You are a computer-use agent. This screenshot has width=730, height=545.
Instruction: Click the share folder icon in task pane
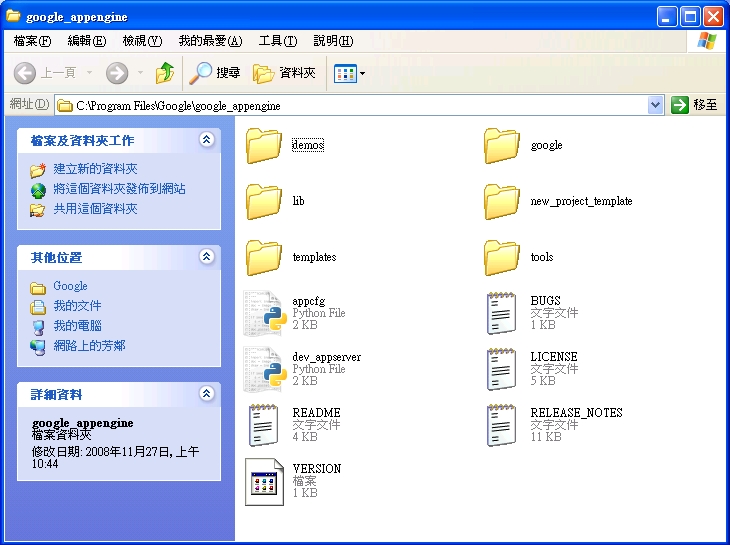[x=38, y=210]
